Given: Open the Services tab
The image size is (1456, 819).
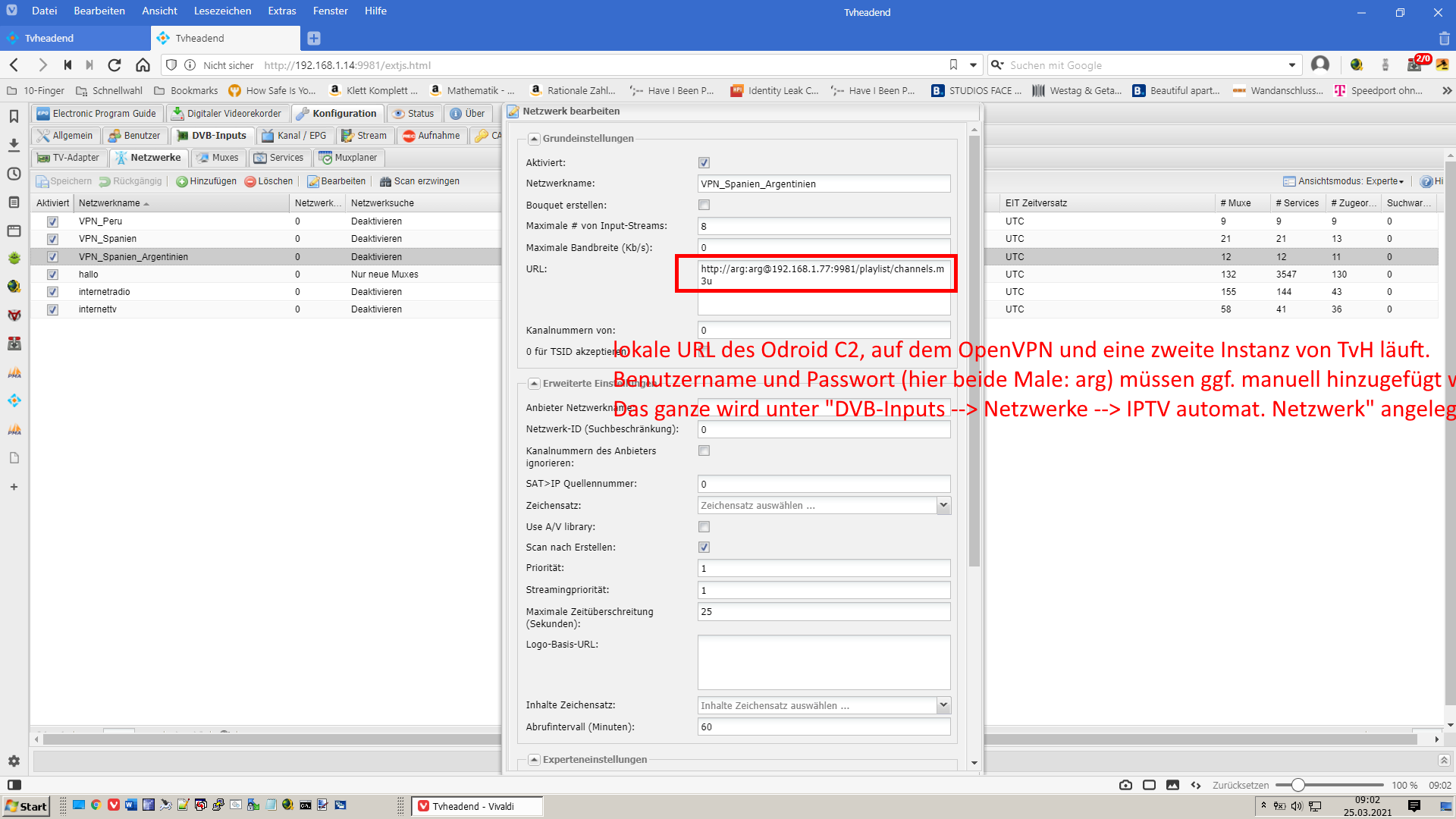Looking at the screenshot, I should click(x=278, y=158).
